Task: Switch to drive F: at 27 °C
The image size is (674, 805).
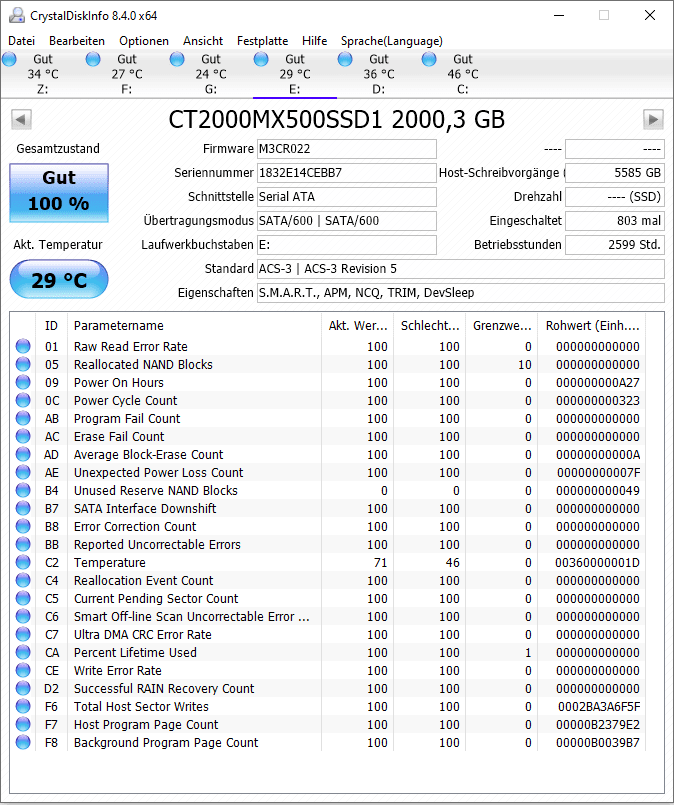Action: coord(127,74)
